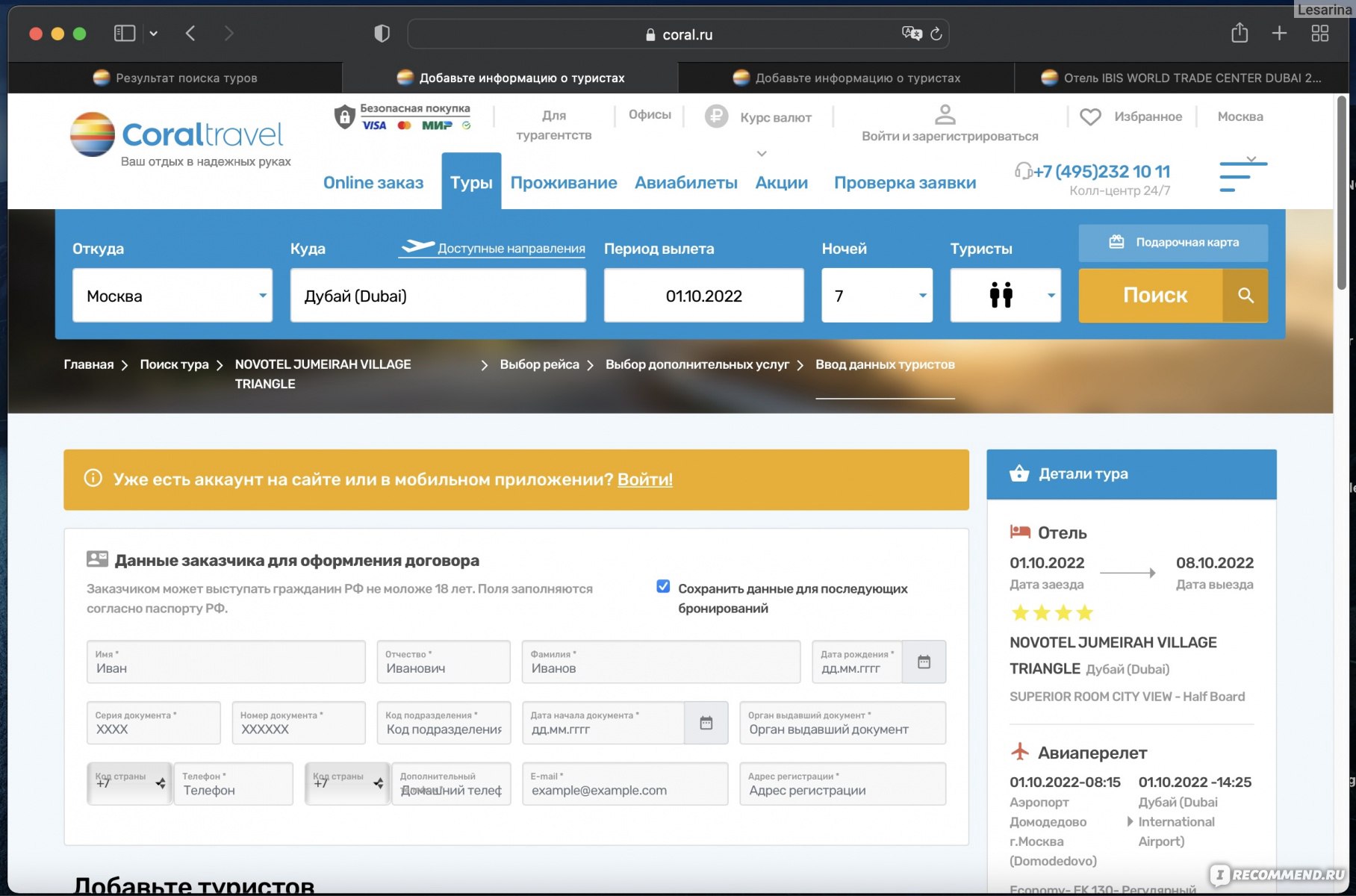Select third tab 'Добавьте информацию о туристах'
This screenshot has width=1356, height=896.
pos(846,78)
